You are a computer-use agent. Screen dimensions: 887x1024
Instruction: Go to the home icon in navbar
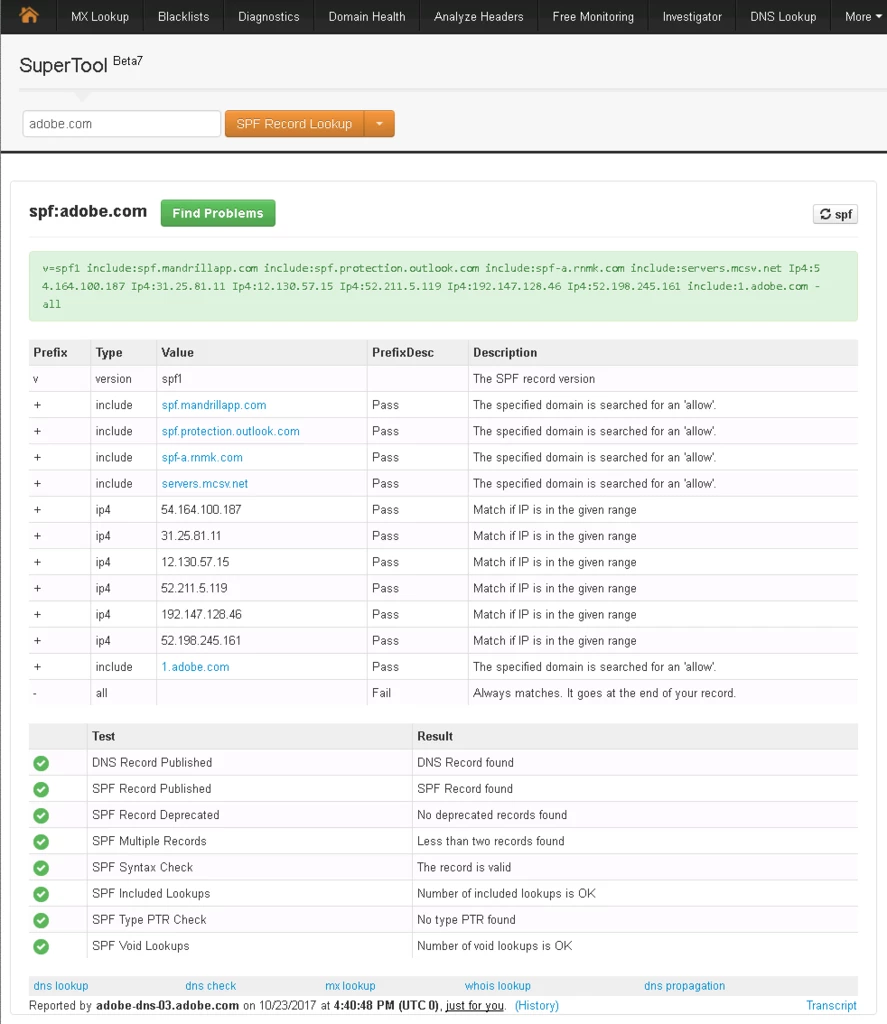click(x=29, y=16)
